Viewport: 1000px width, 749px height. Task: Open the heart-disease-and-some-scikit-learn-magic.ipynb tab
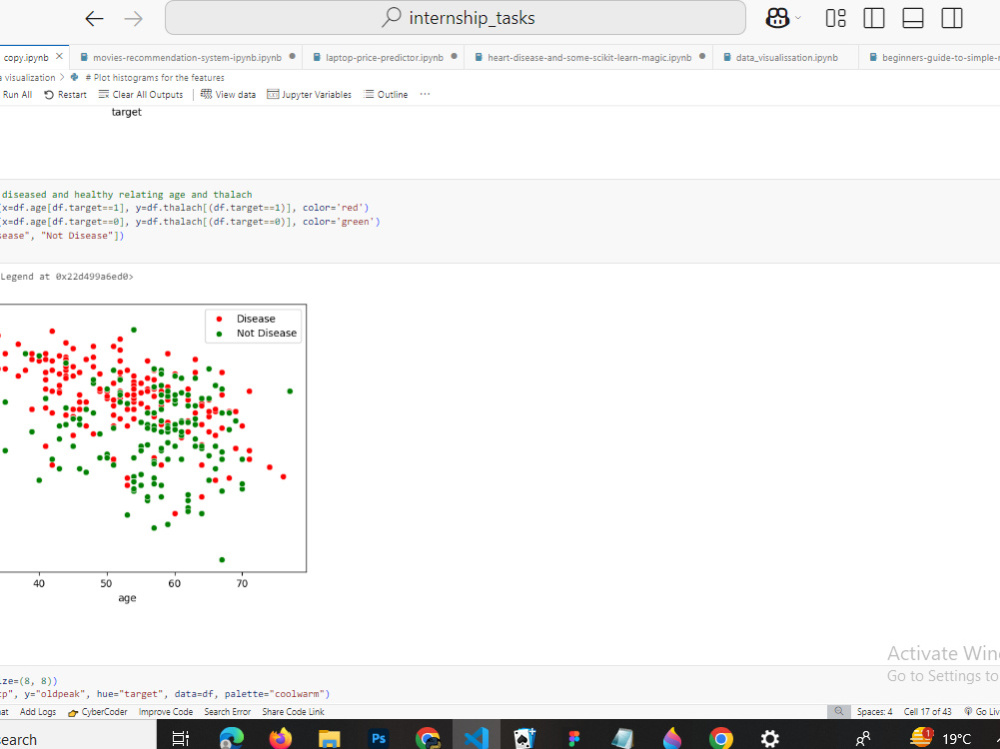click(x=589, y=57)
